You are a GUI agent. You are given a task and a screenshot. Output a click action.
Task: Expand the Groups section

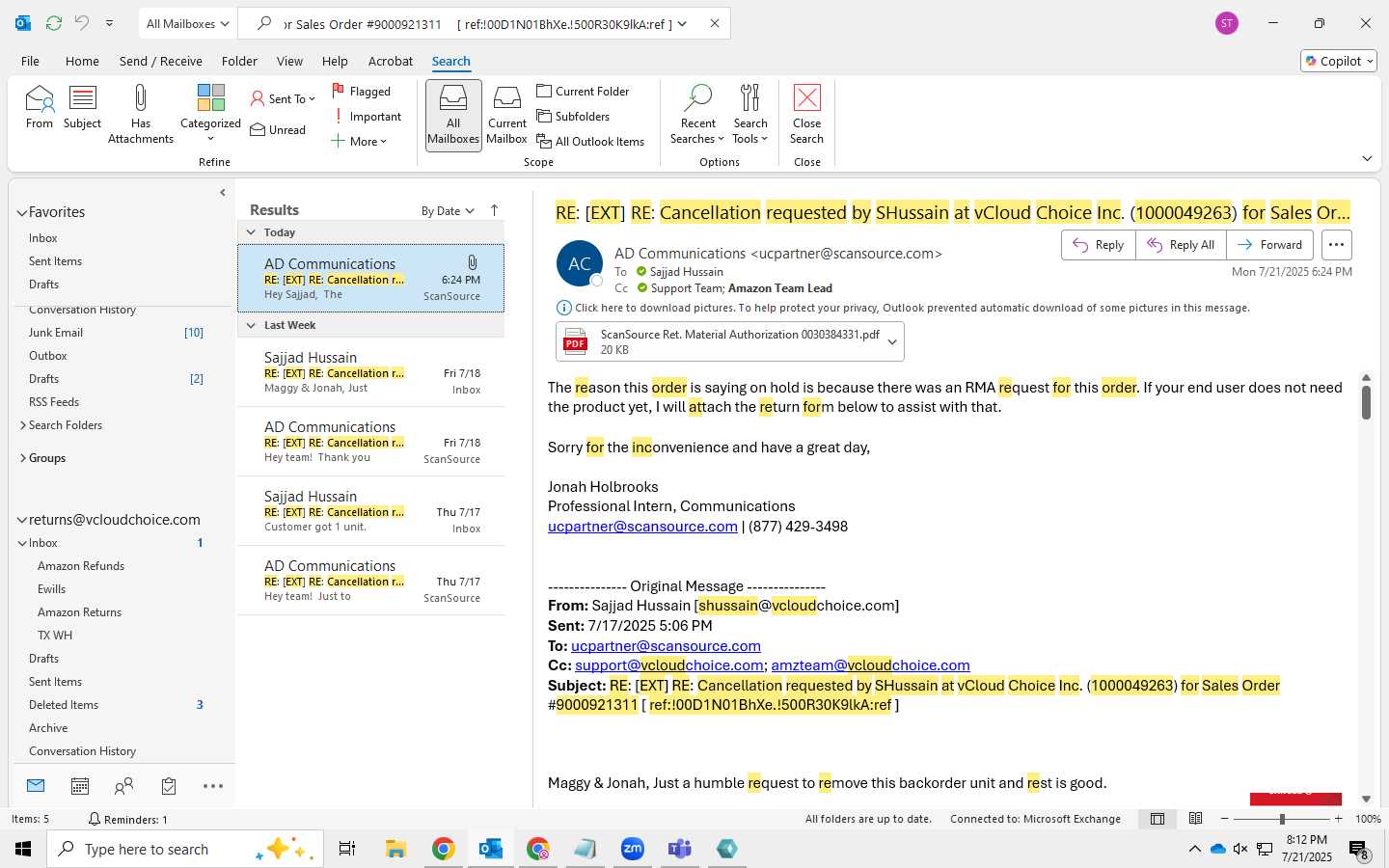22,458
